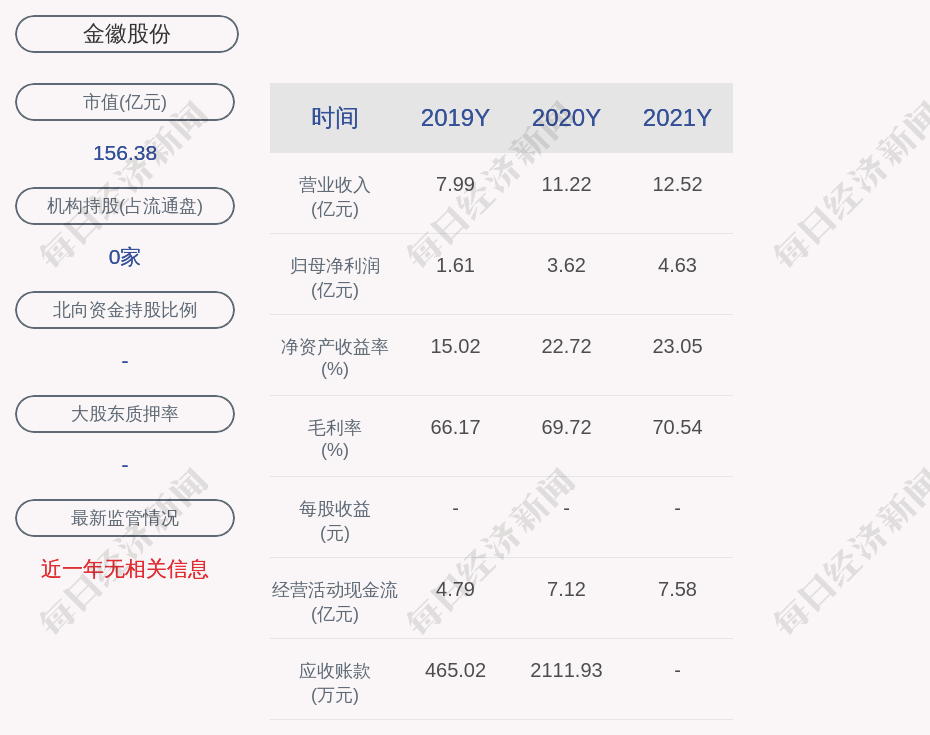Select the 市值(亿元) label button
930x735 pixels.
[x=125, y=102]
